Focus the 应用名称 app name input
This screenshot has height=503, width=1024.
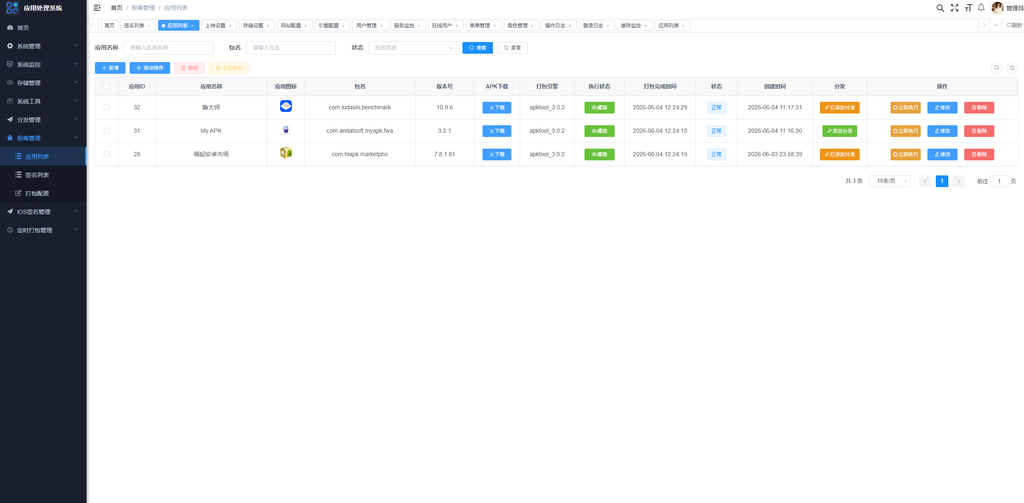point(168,48)
